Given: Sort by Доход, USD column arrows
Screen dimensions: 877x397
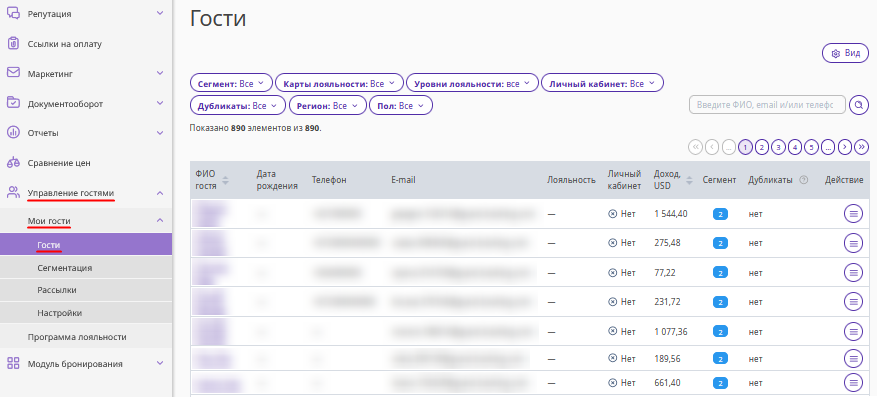Looking at the screenshot, I should click(690, 180).
